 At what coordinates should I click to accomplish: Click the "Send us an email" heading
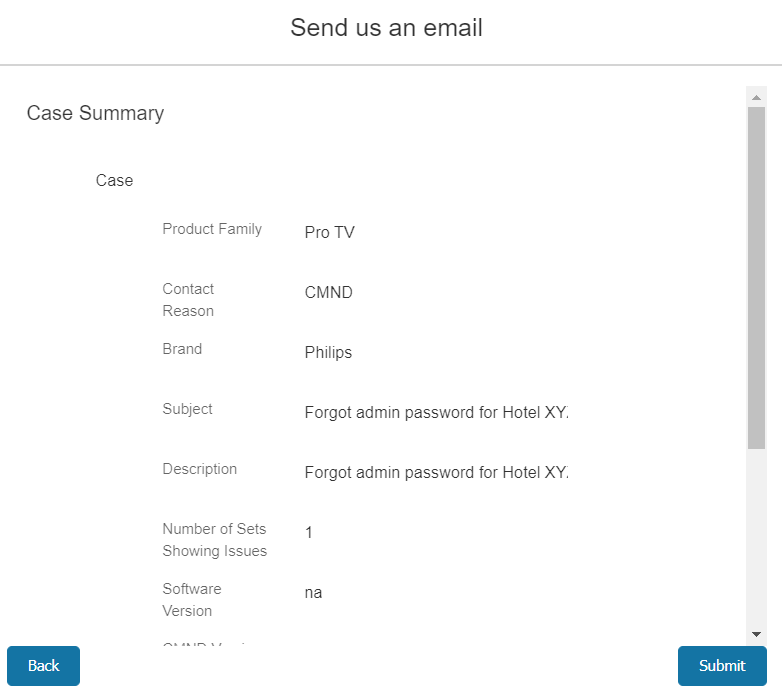[x=386, y=28]
